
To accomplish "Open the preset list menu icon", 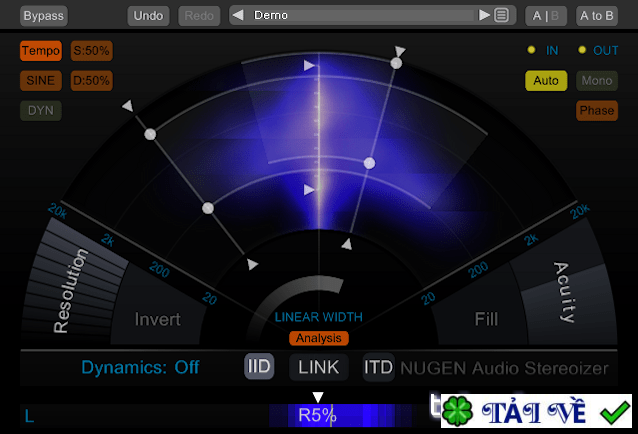I will click(x=501, y=15).
